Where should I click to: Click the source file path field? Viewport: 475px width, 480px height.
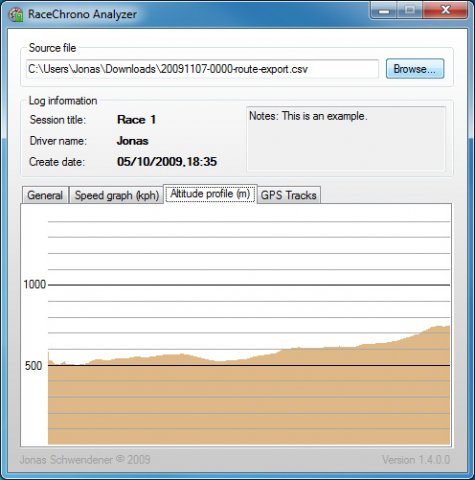(202, 69)
